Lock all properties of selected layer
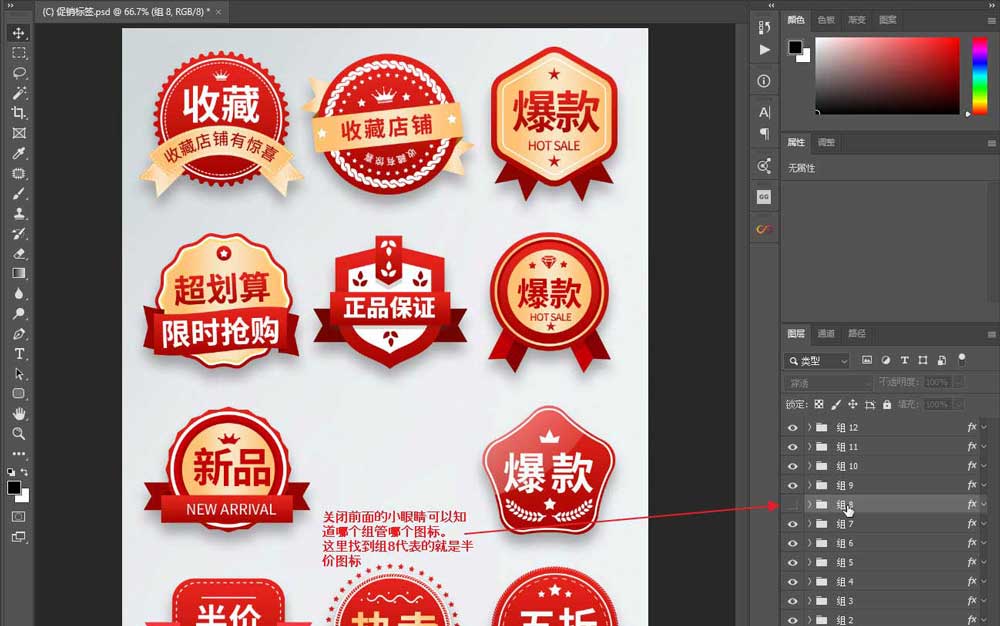 coord(888,404)
